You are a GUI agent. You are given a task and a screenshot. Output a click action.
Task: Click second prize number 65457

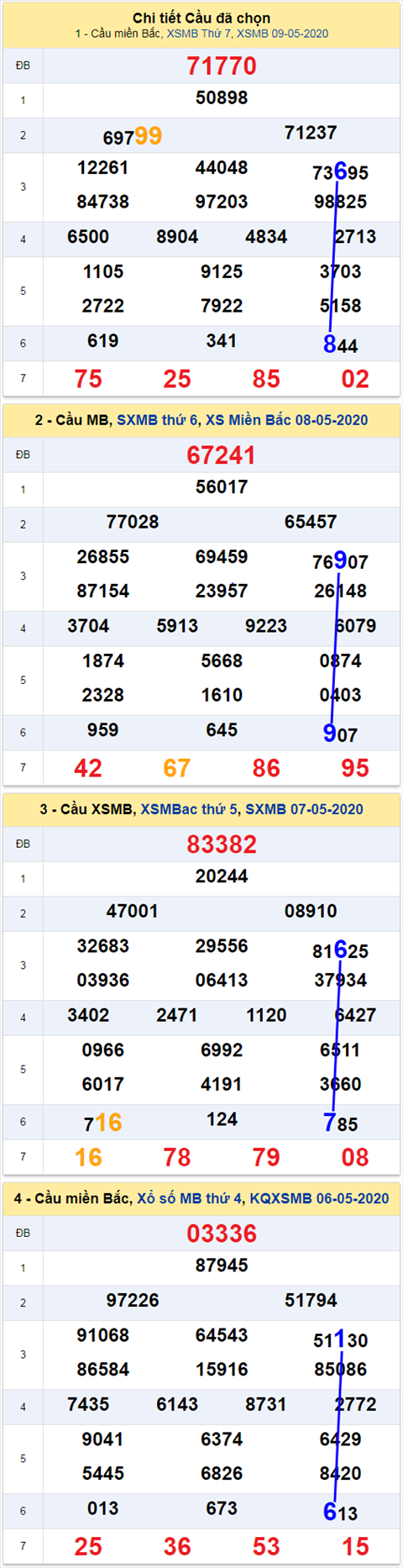click(x=311, y=522)
